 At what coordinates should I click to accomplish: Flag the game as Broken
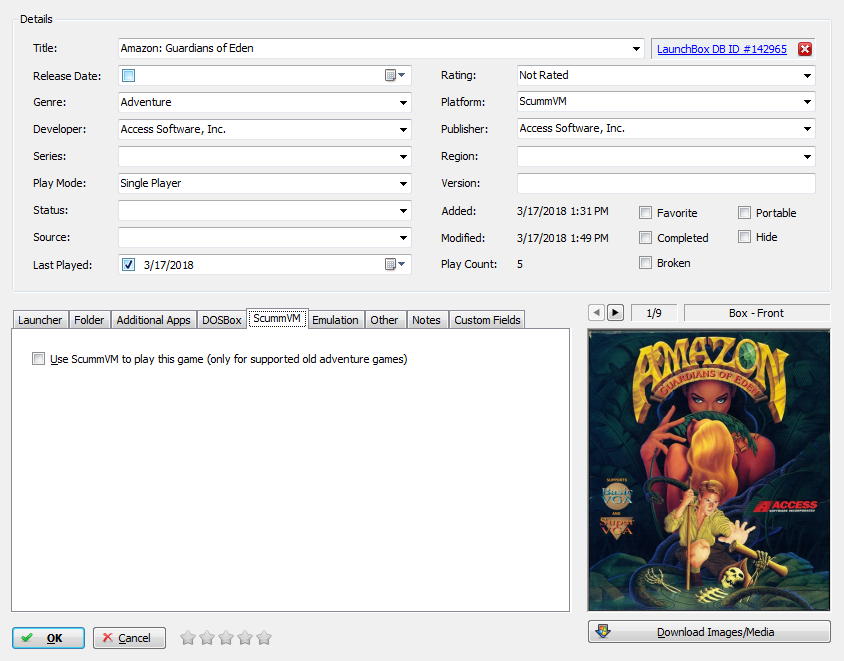pos(645,263)
